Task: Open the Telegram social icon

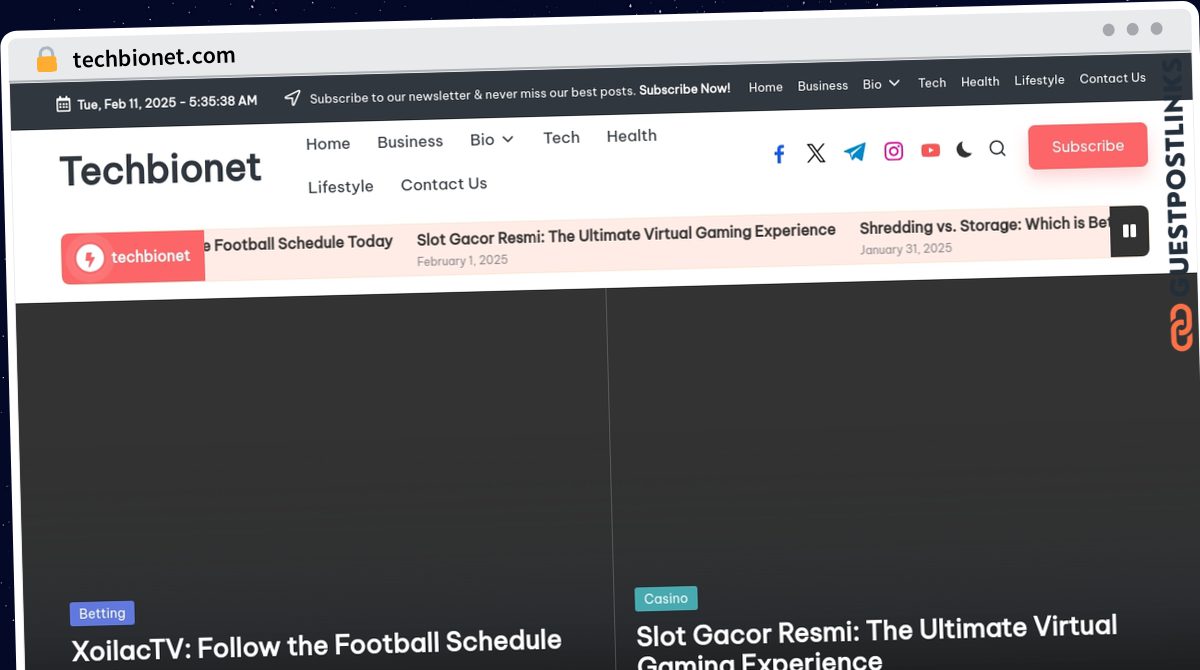Action: [x=855, y=152]
